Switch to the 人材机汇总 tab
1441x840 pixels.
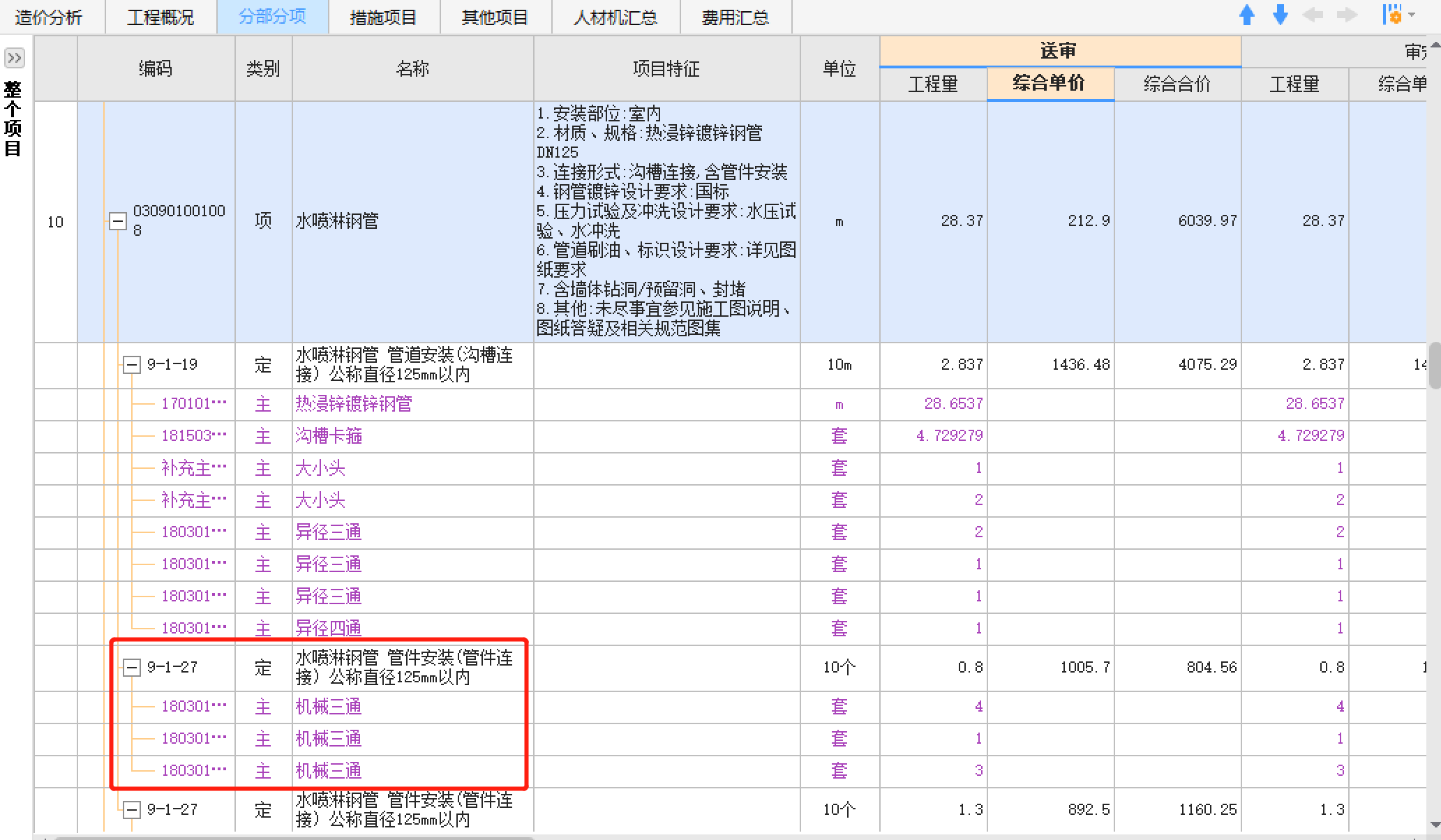[x=615, y=17]
